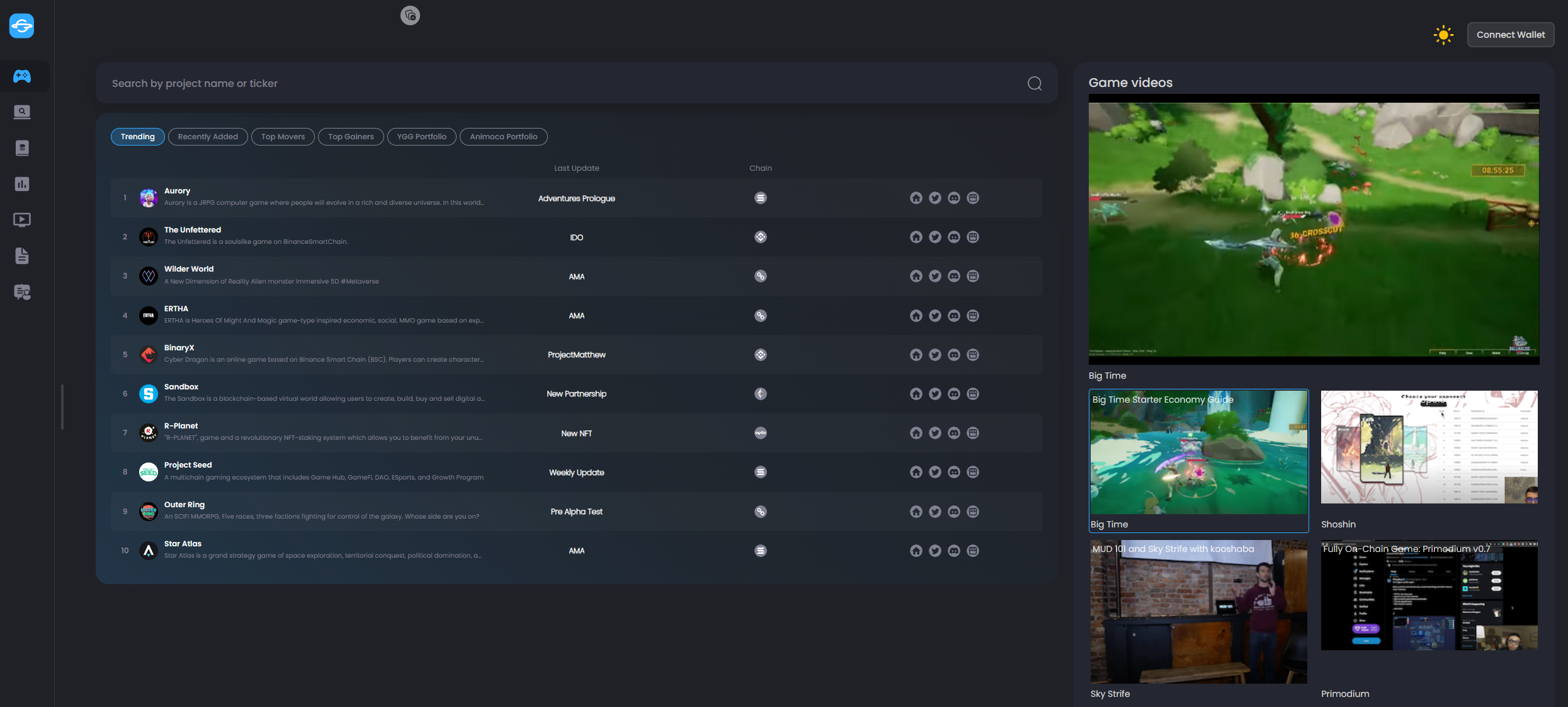Open Aurory's Twitter link icon
This screenshot has height=707, width=1568.
(935, 198)
